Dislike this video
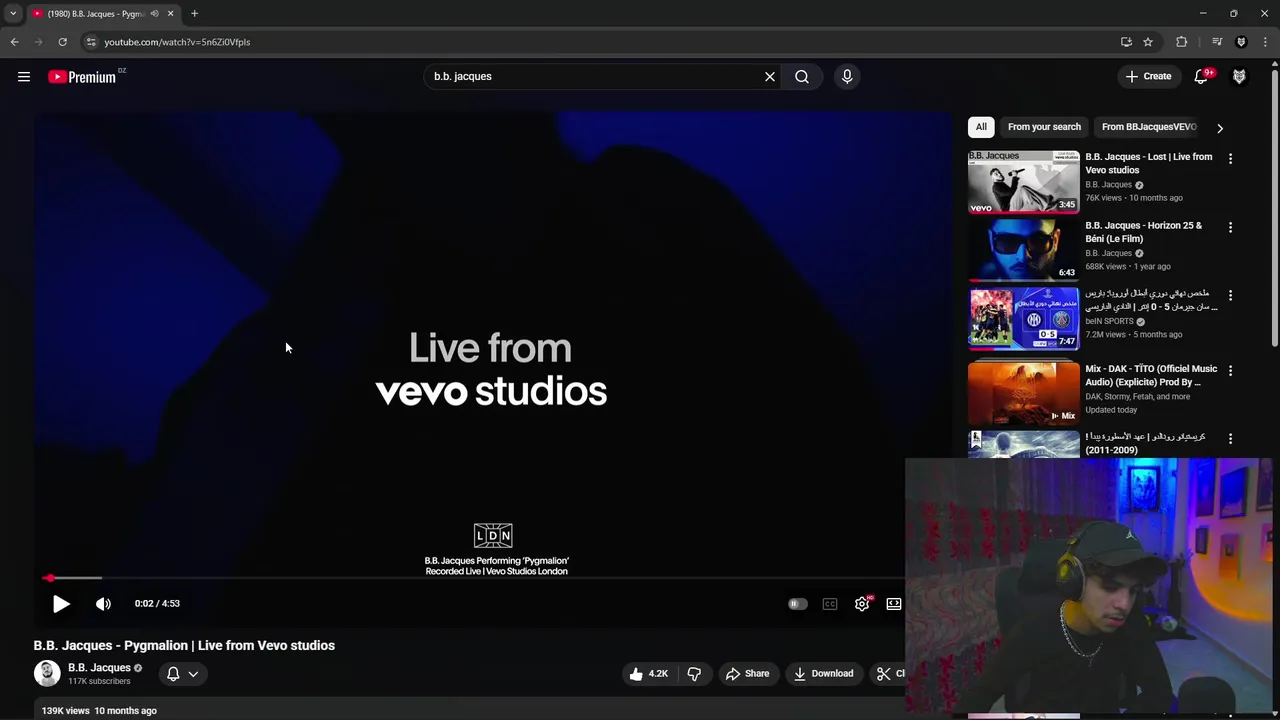 point(694,674)
